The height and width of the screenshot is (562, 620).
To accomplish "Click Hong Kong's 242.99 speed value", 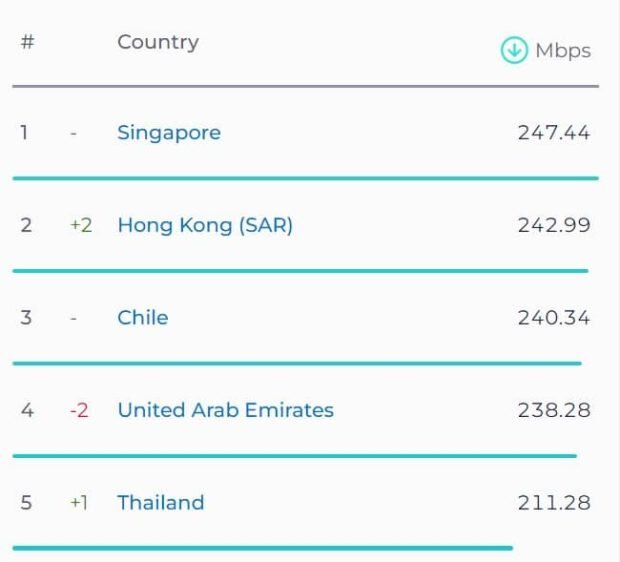I will pos(554,225).
